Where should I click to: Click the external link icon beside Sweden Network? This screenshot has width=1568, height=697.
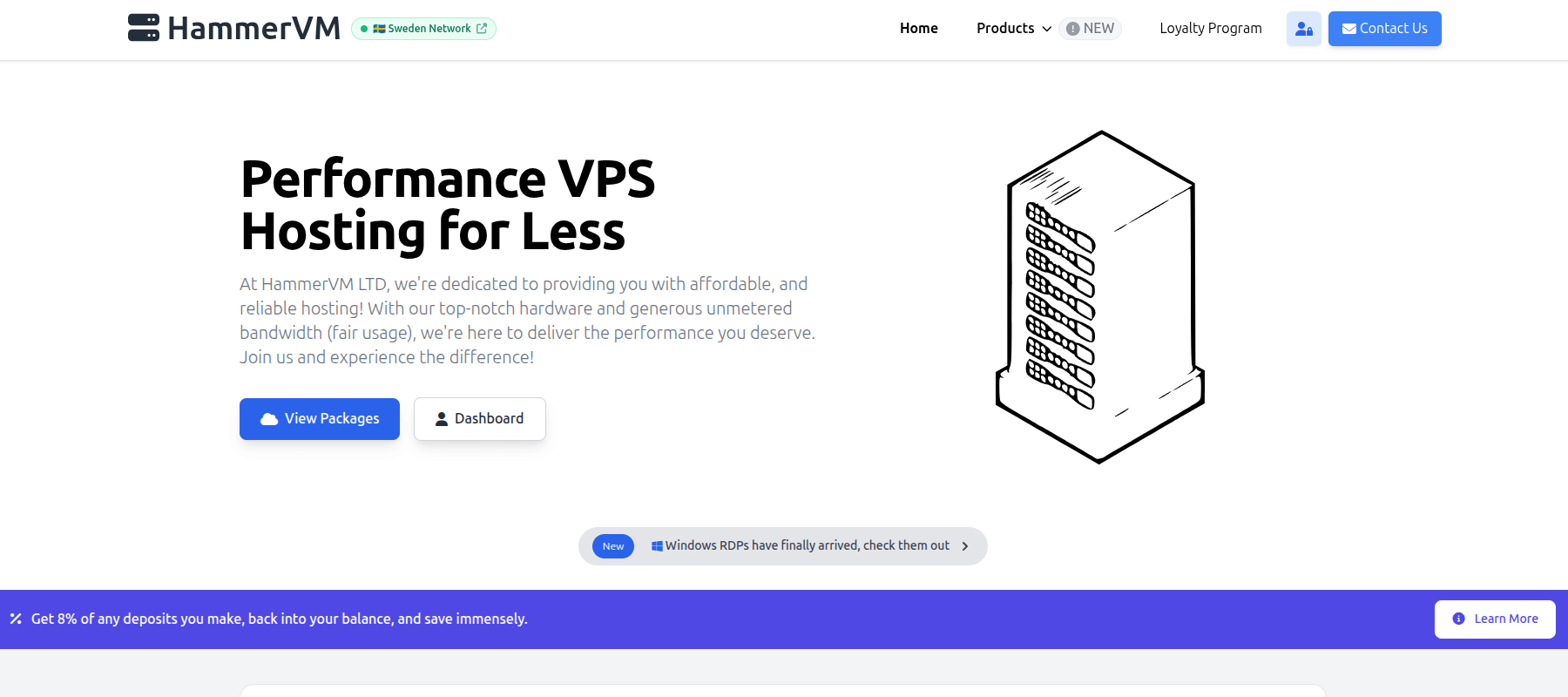482,29
